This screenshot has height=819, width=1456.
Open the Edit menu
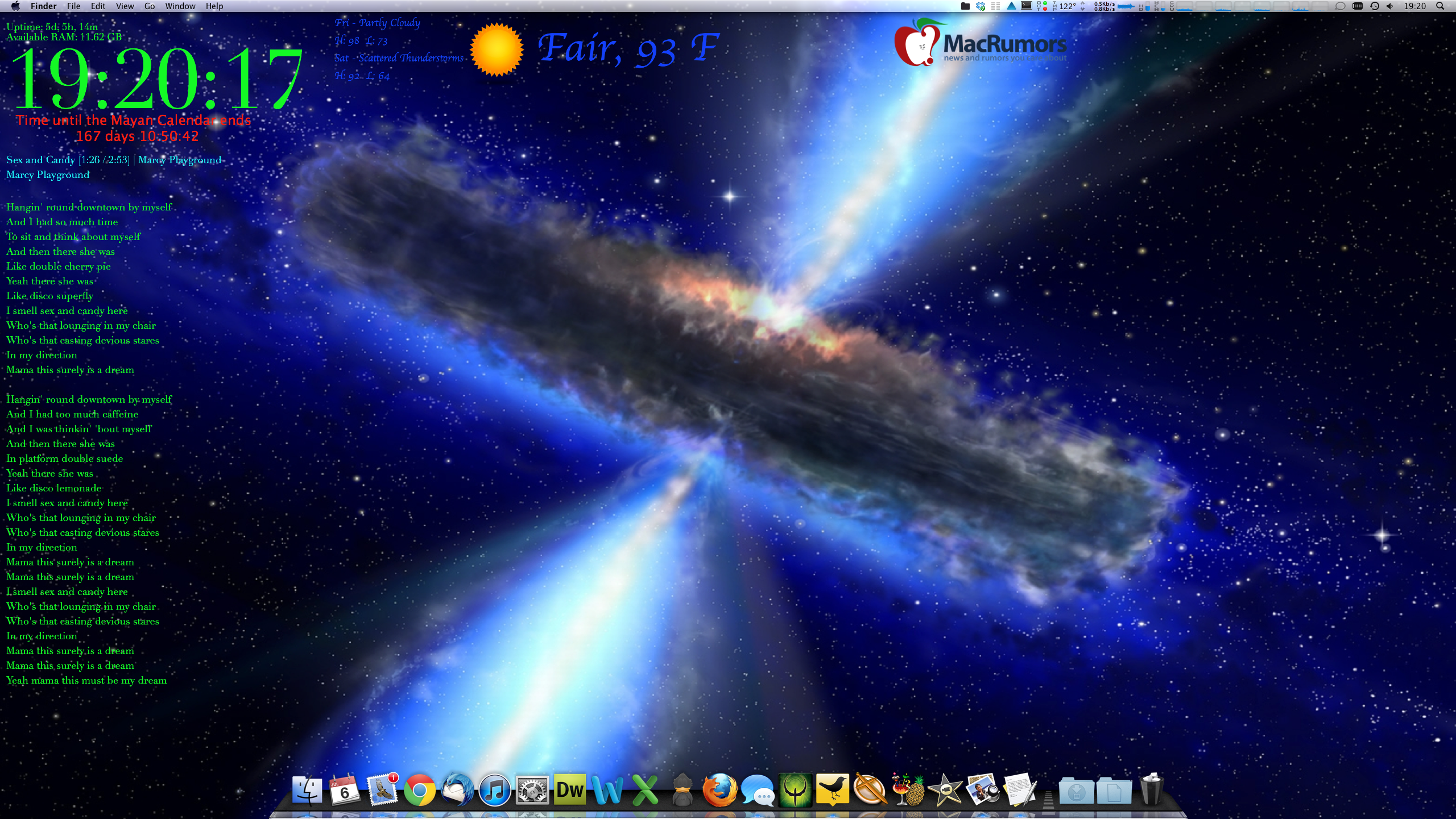tap(98, 6)
